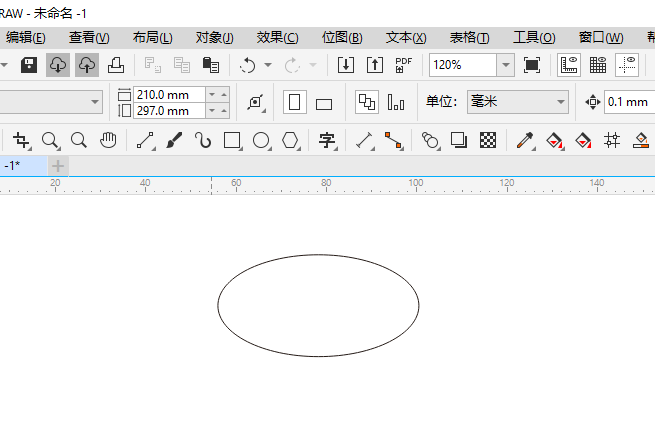
Task: Select the Mesh Fill tool
Action: coord(612,140)
